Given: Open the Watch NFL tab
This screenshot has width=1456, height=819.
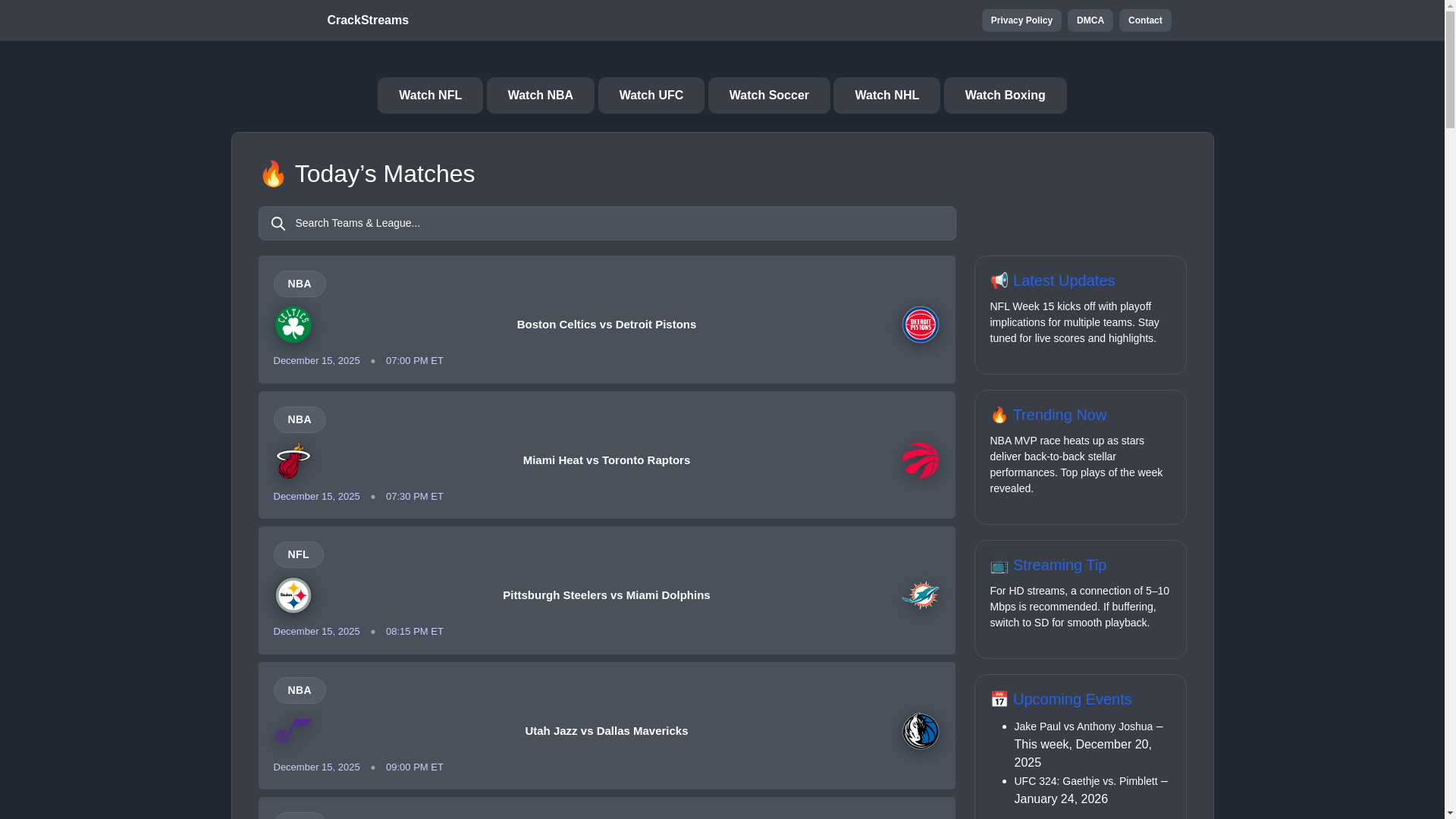Looking at the screenshot, I should [x=430, y=96].
